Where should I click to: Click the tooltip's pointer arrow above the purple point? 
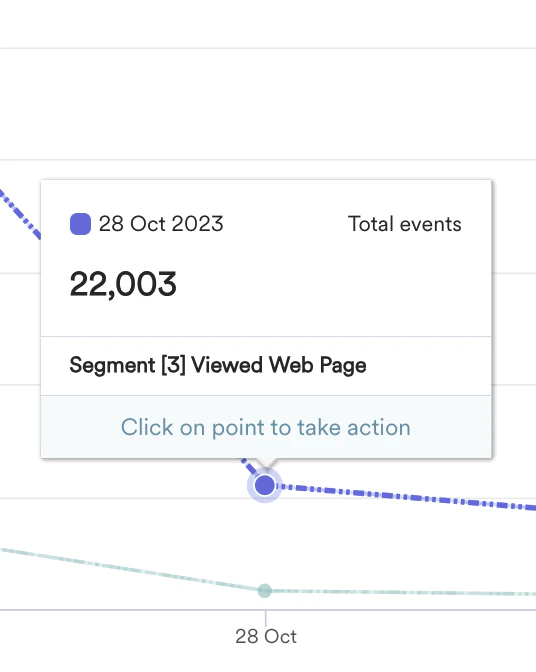tap(266, 463)
